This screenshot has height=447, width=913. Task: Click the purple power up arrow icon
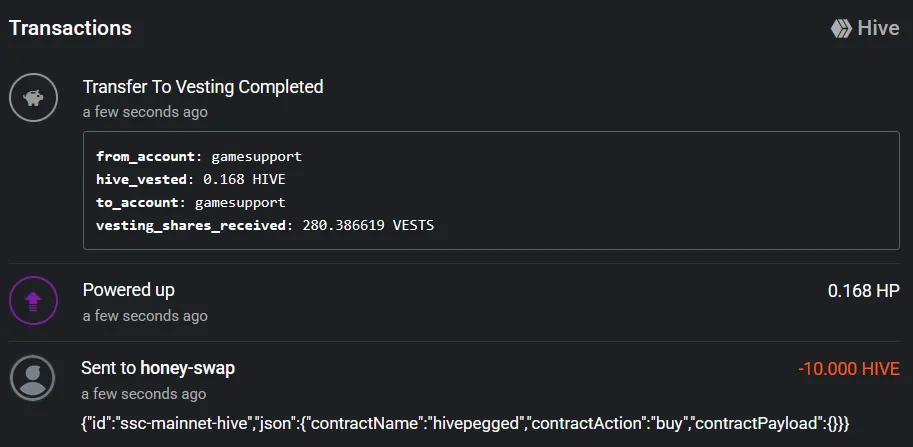tap(33, 300)
